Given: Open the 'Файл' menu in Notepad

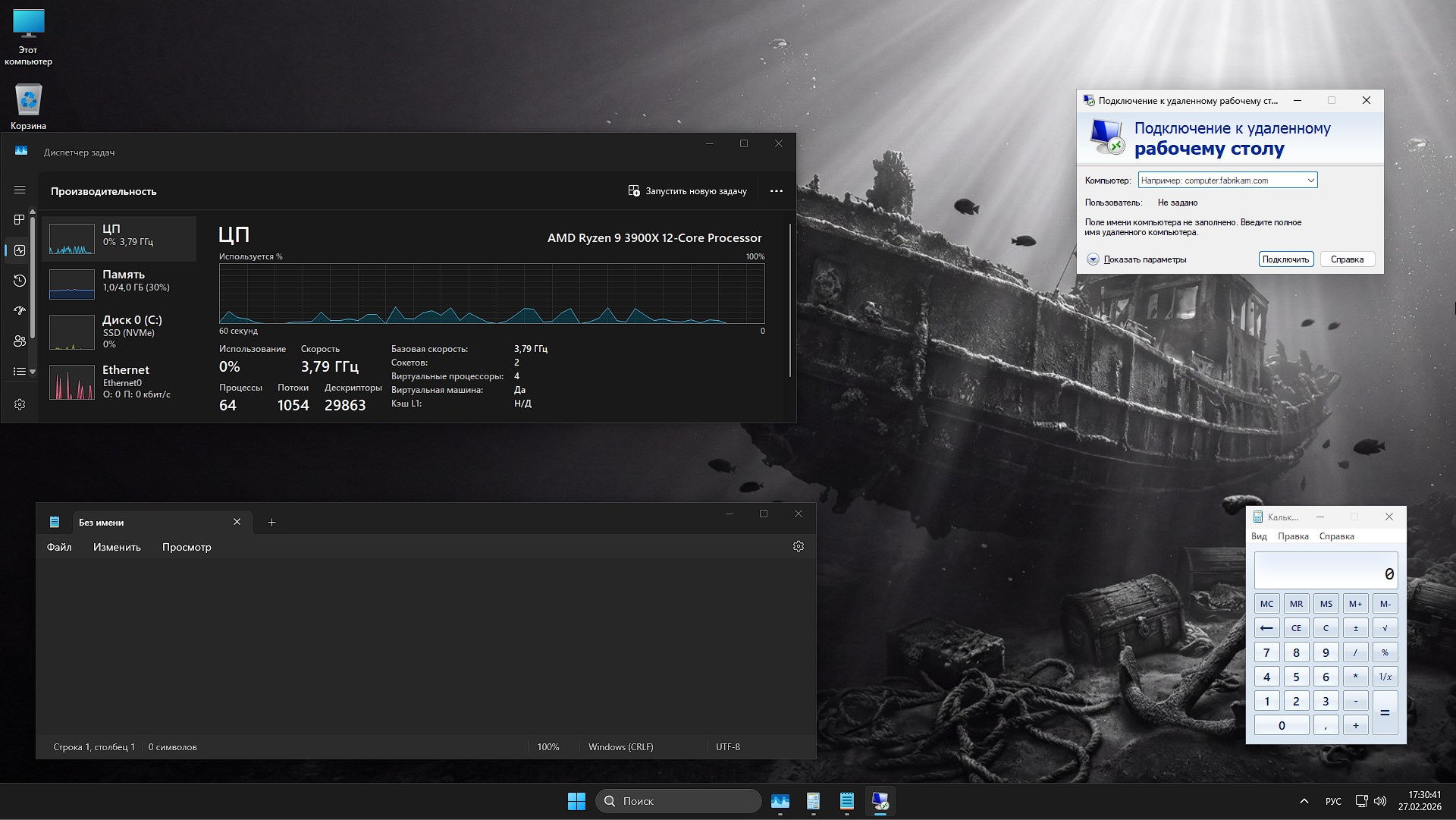Looking at the screenshot, I should [x=58, y=546].
